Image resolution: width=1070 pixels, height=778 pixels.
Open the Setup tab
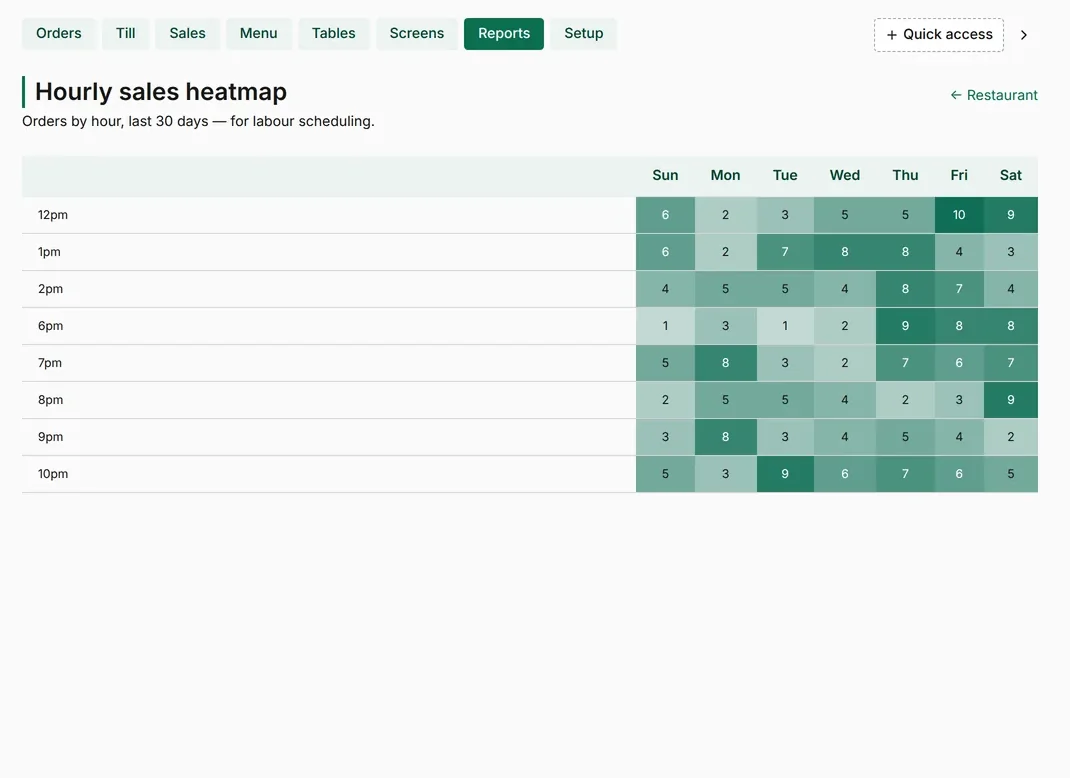tap(583, 33)
